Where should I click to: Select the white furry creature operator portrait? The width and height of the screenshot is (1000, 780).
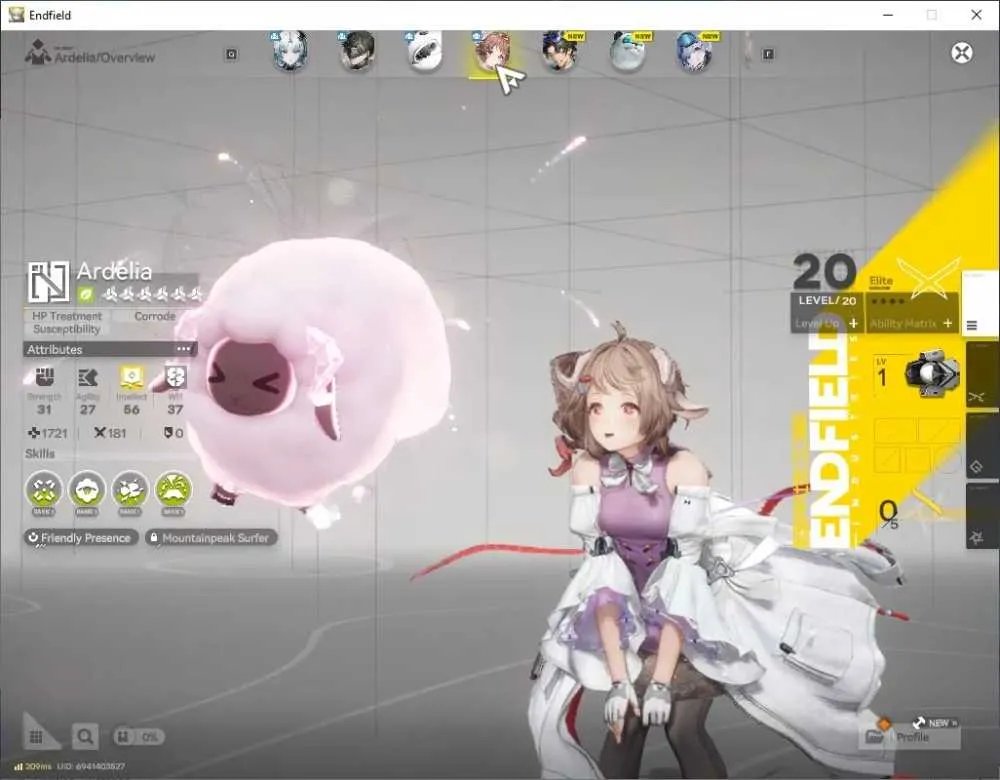425,51
